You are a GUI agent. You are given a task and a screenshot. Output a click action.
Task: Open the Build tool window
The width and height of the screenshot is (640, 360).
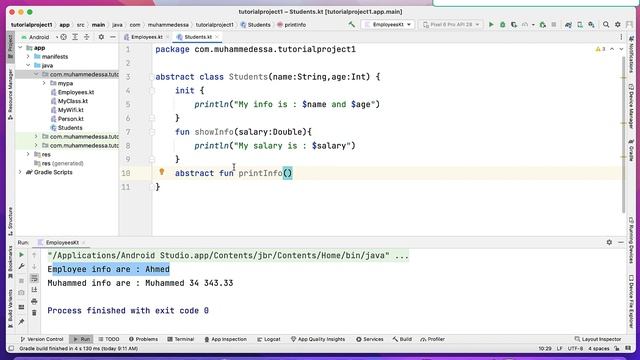pyautogui.click(x=402, y=339)
